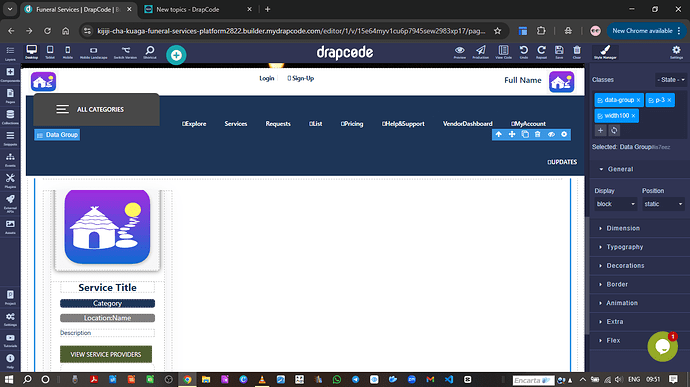
Task: Open the chat support bubble
Action: (x=662, y=347)
